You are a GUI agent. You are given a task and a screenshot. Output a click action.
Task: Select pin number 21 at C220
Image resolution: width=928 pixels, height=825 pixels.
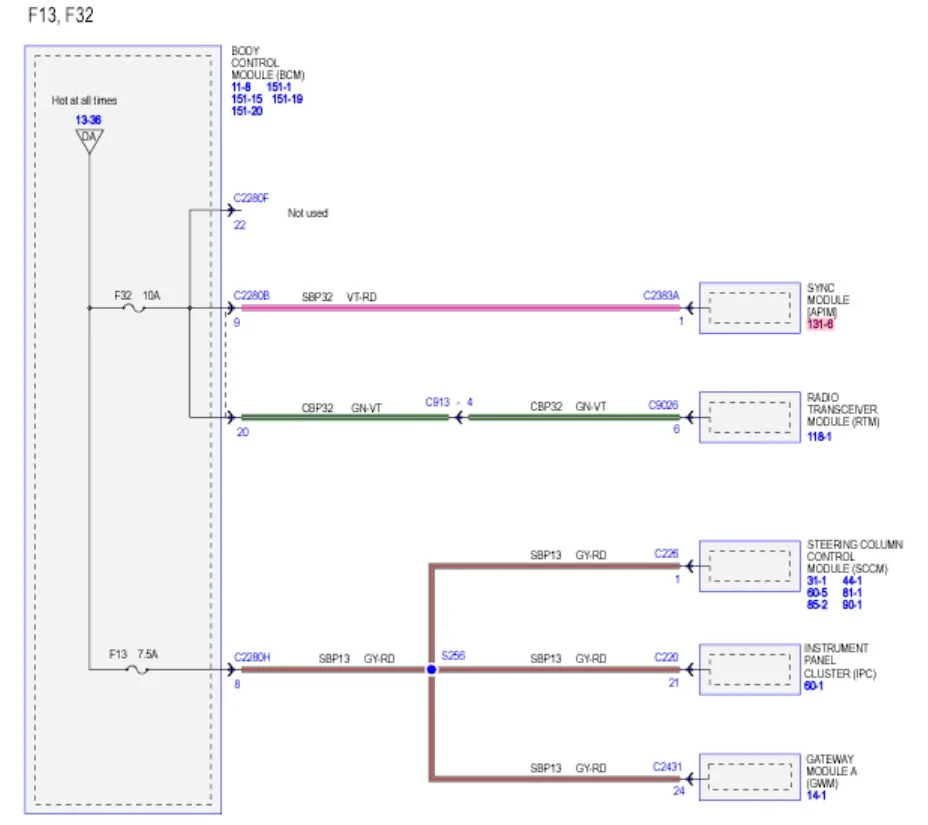674,682
